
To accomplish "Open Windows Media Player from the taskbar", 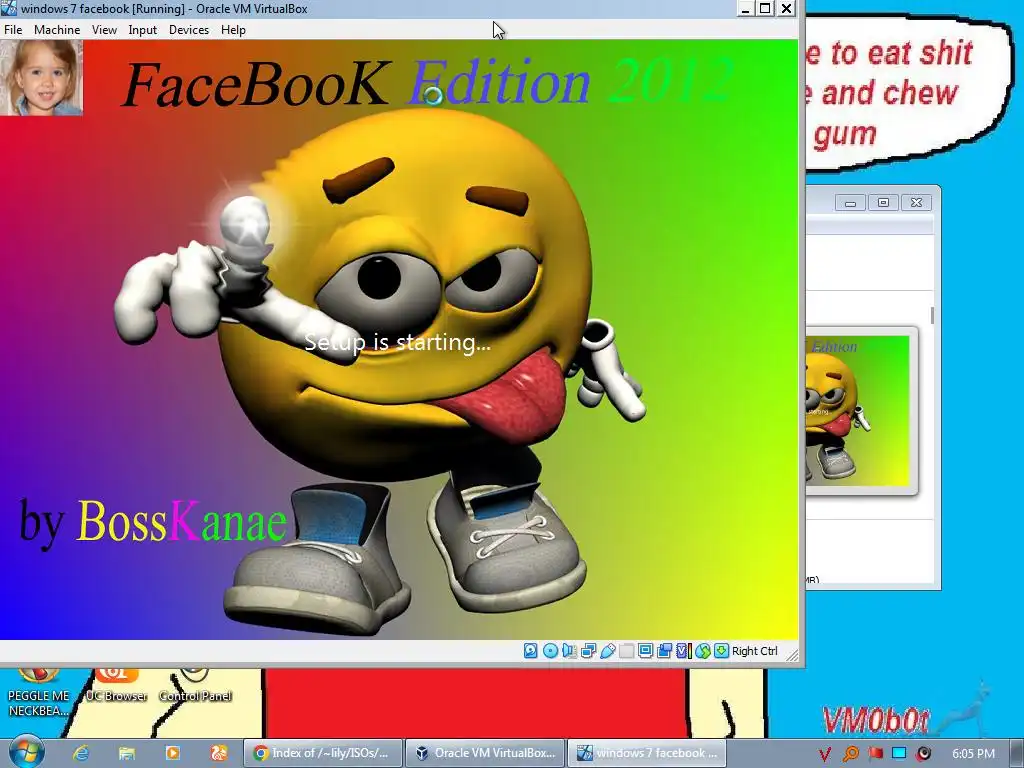I will click(172, 753).
